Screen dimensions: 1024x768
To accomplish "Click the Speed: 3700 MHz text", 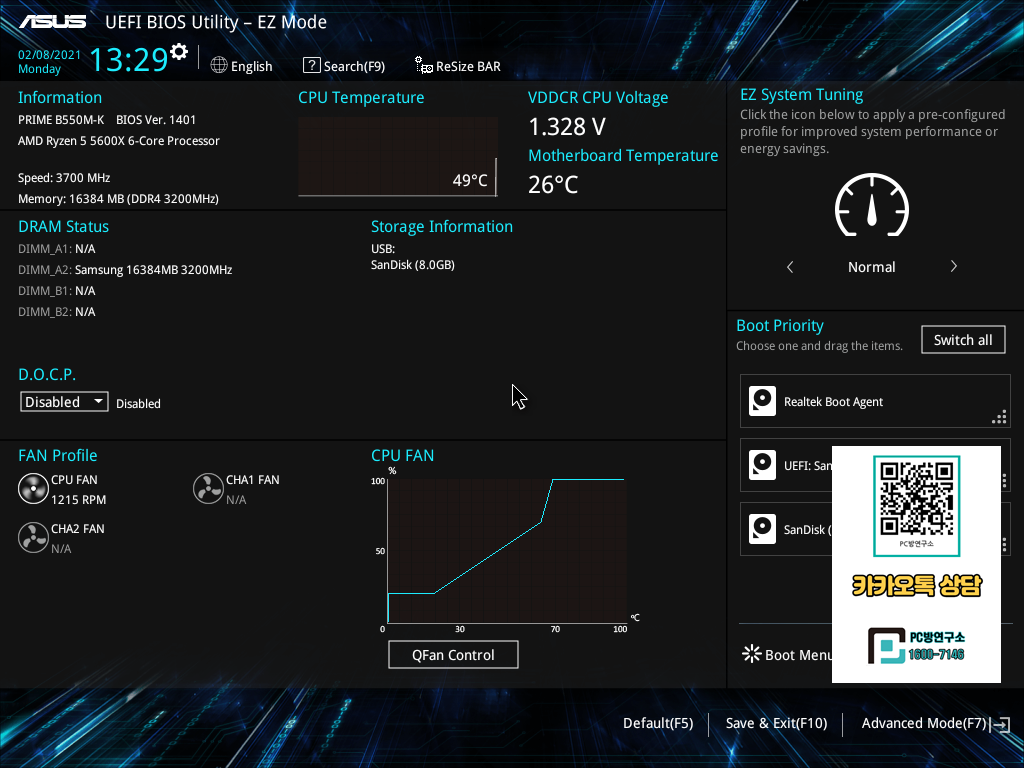I will pyautogui.click(x=64, y=178).
